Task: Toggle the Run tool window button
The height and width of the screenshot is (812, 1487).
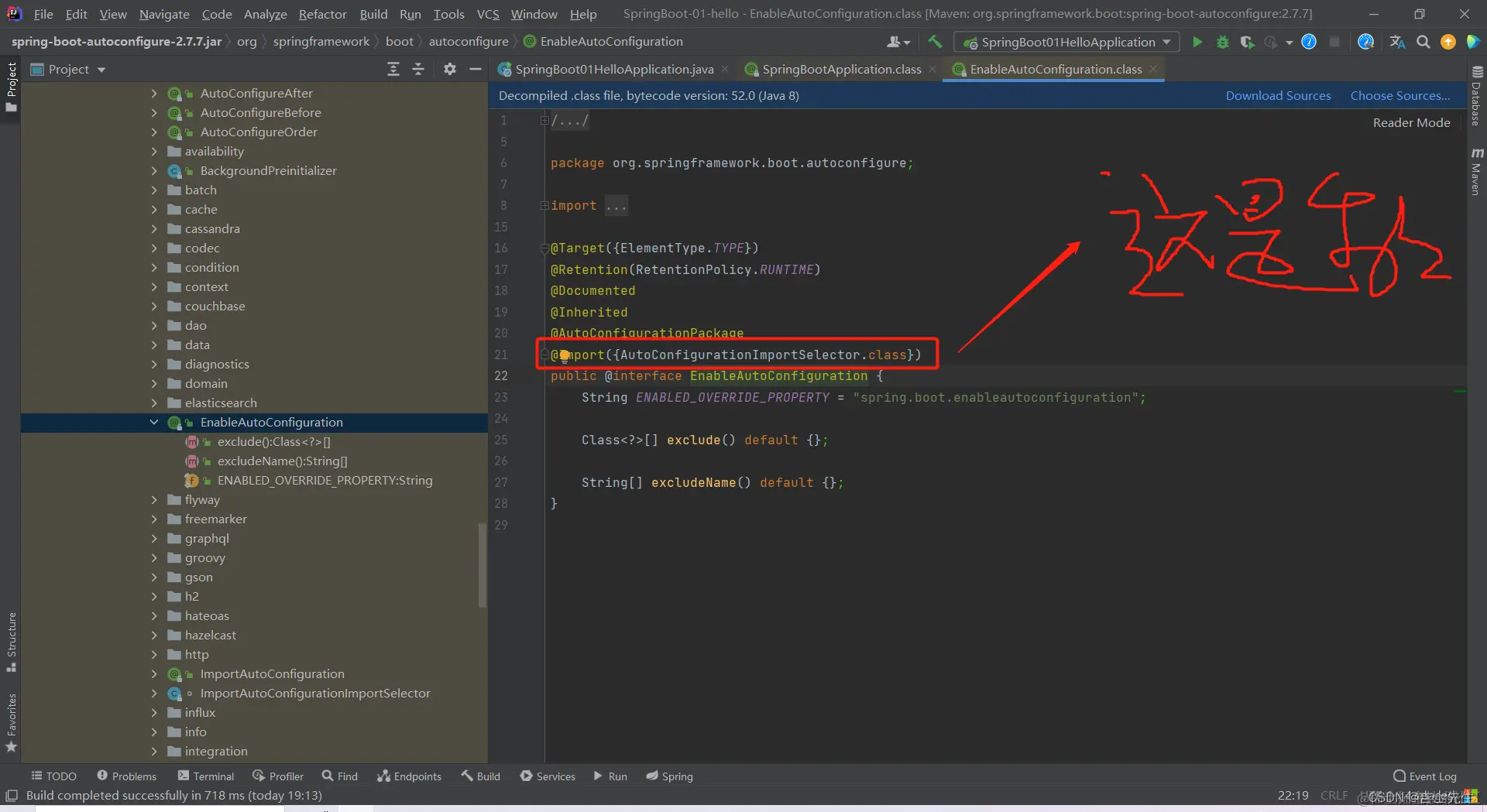Action: click(x=610, y=776)
